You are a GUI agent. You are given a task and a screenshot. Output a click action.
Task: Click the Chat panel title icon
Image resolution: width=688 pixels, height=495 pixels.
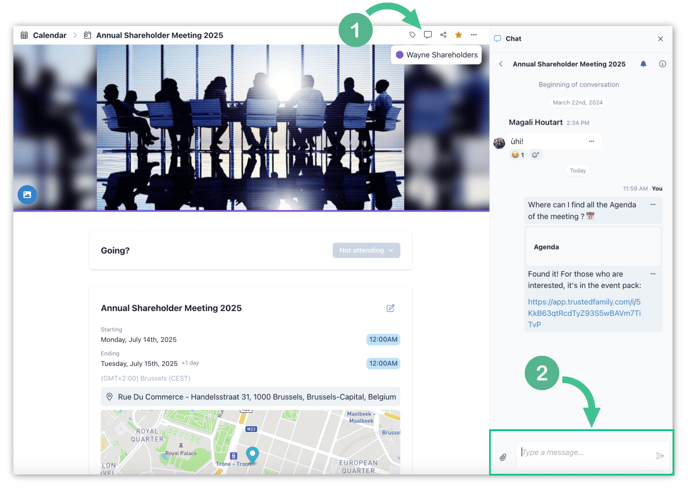pyautogui.click(x=498, y=39)
